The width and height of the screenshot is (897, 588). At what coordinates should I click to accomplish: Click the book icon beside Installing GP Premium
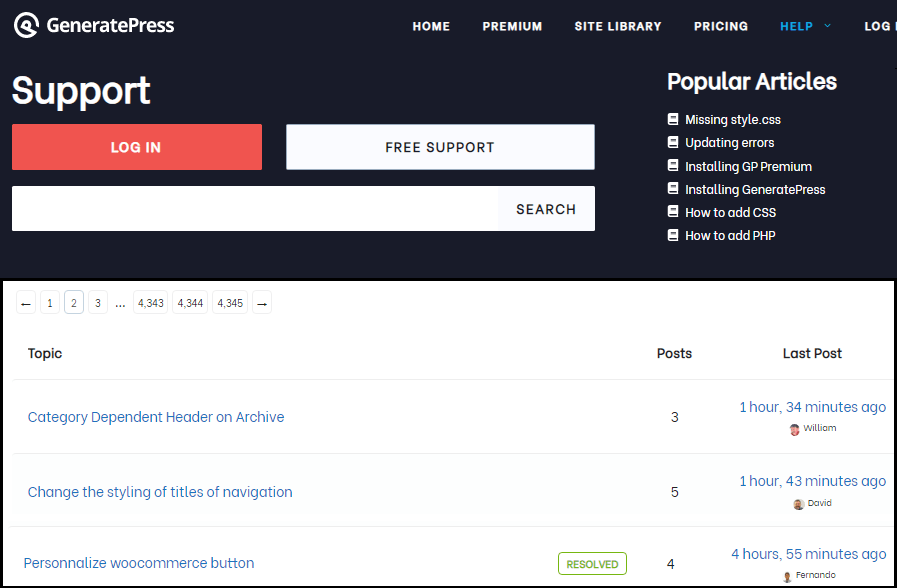pos(673,166)
